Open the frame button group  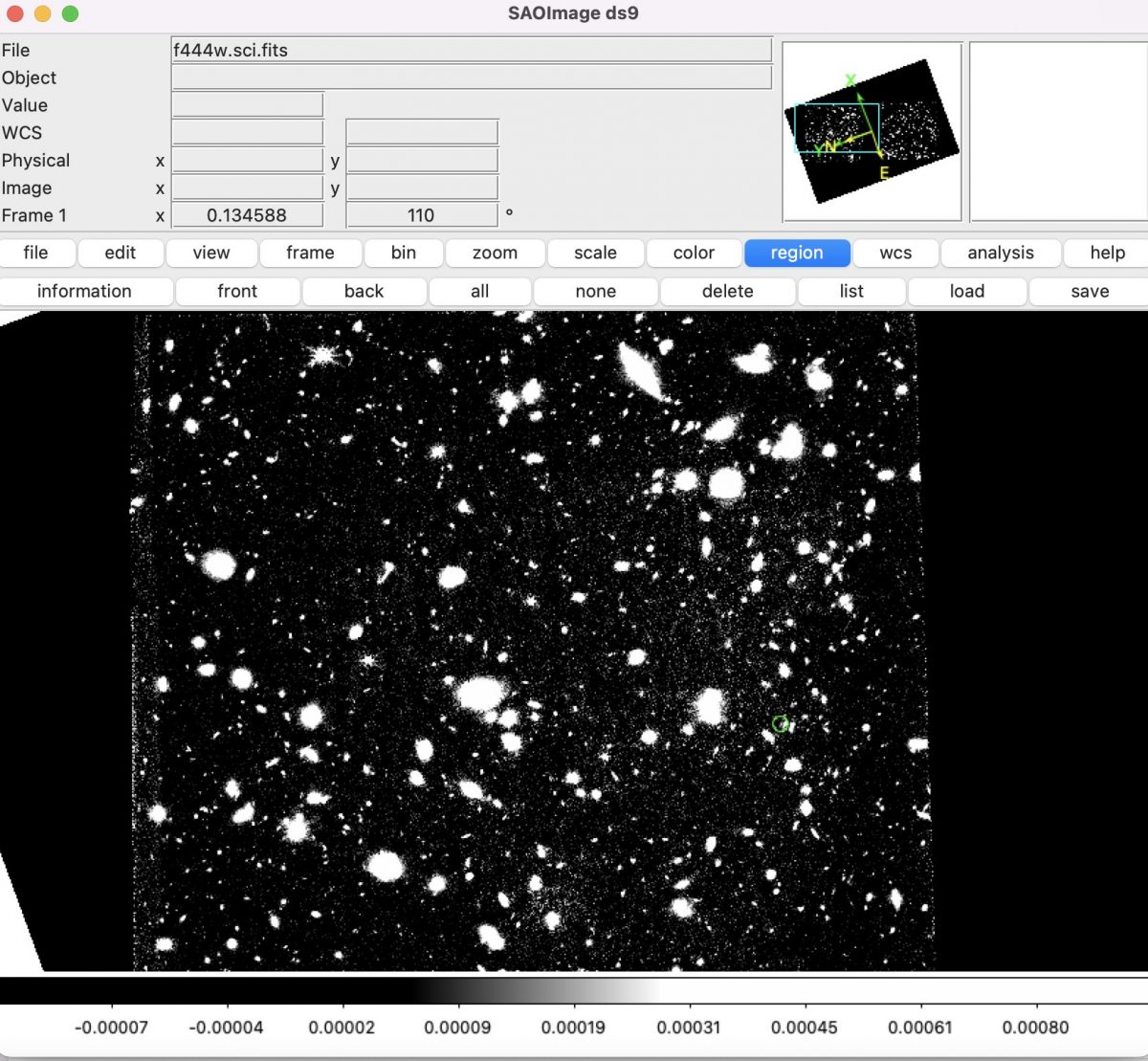point(310,253)
